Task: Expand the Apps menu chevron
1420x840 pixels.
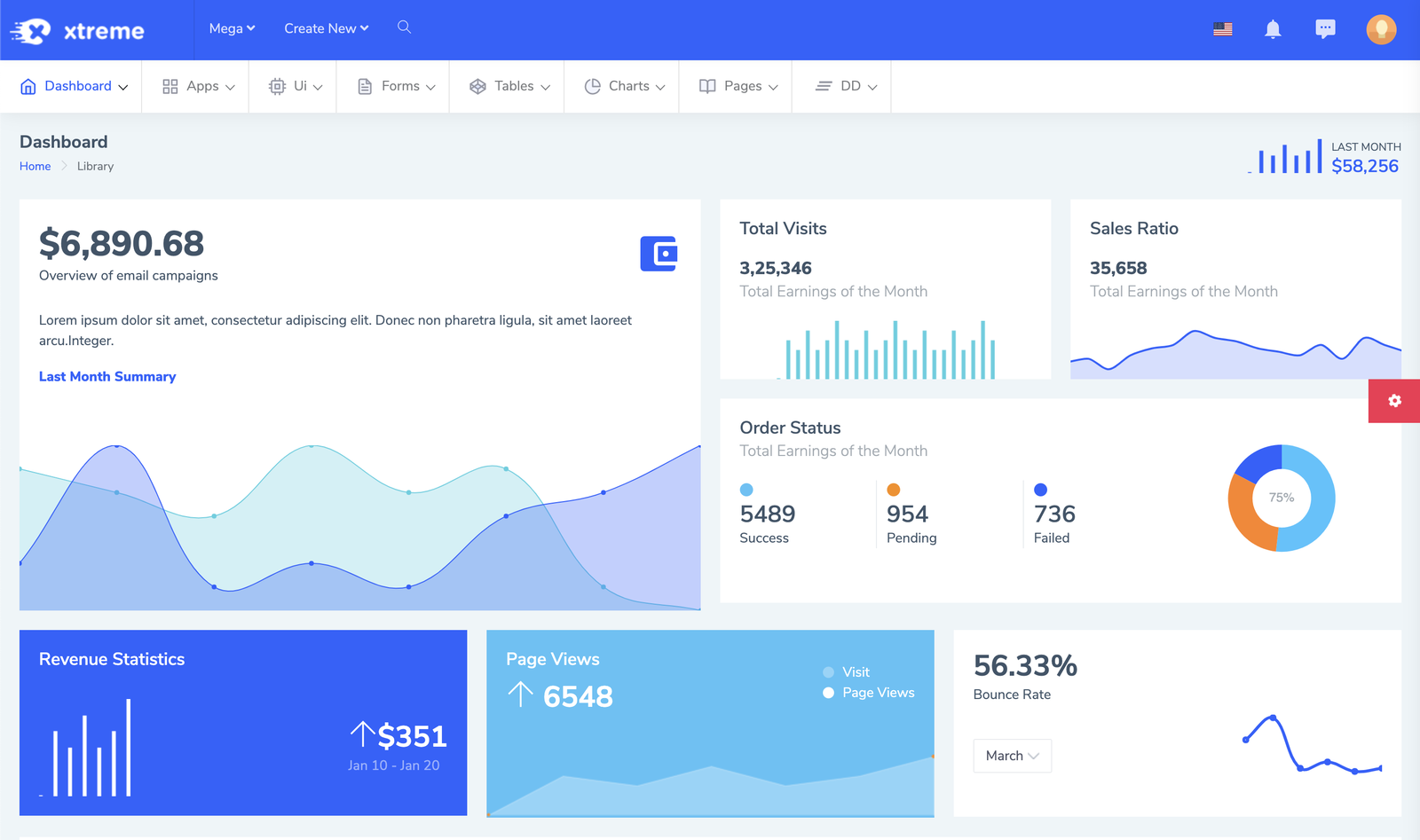Action: tap(230, 87)
